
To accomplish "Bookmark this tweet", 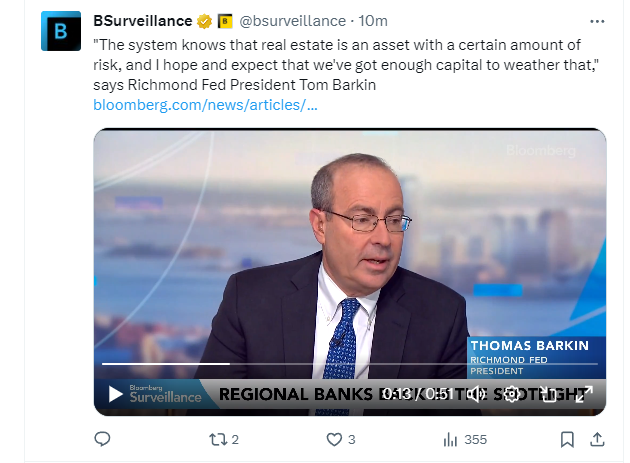I will (x=567, y=439).
